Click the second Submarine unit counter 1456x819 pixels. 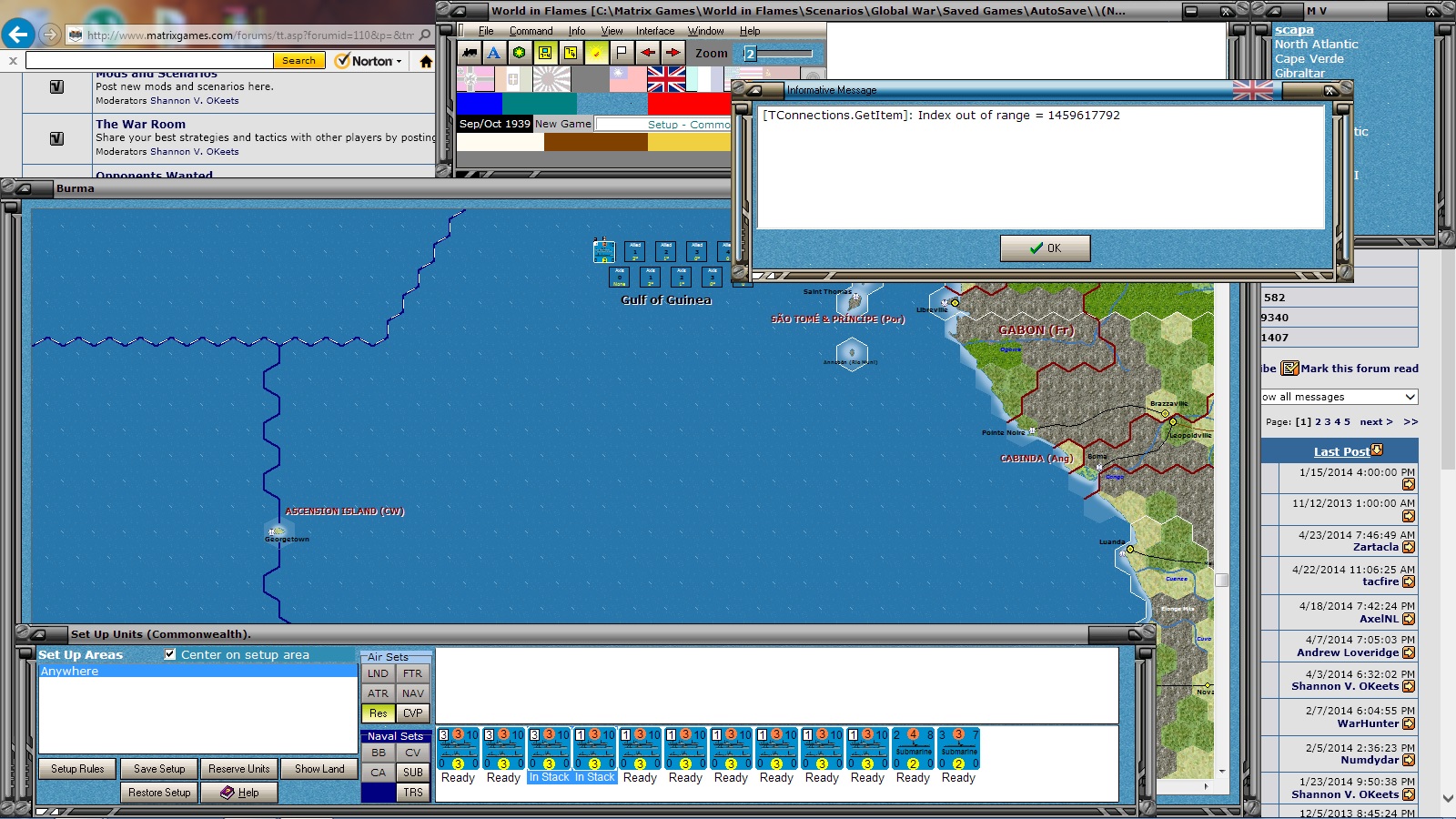pos(959,749)
